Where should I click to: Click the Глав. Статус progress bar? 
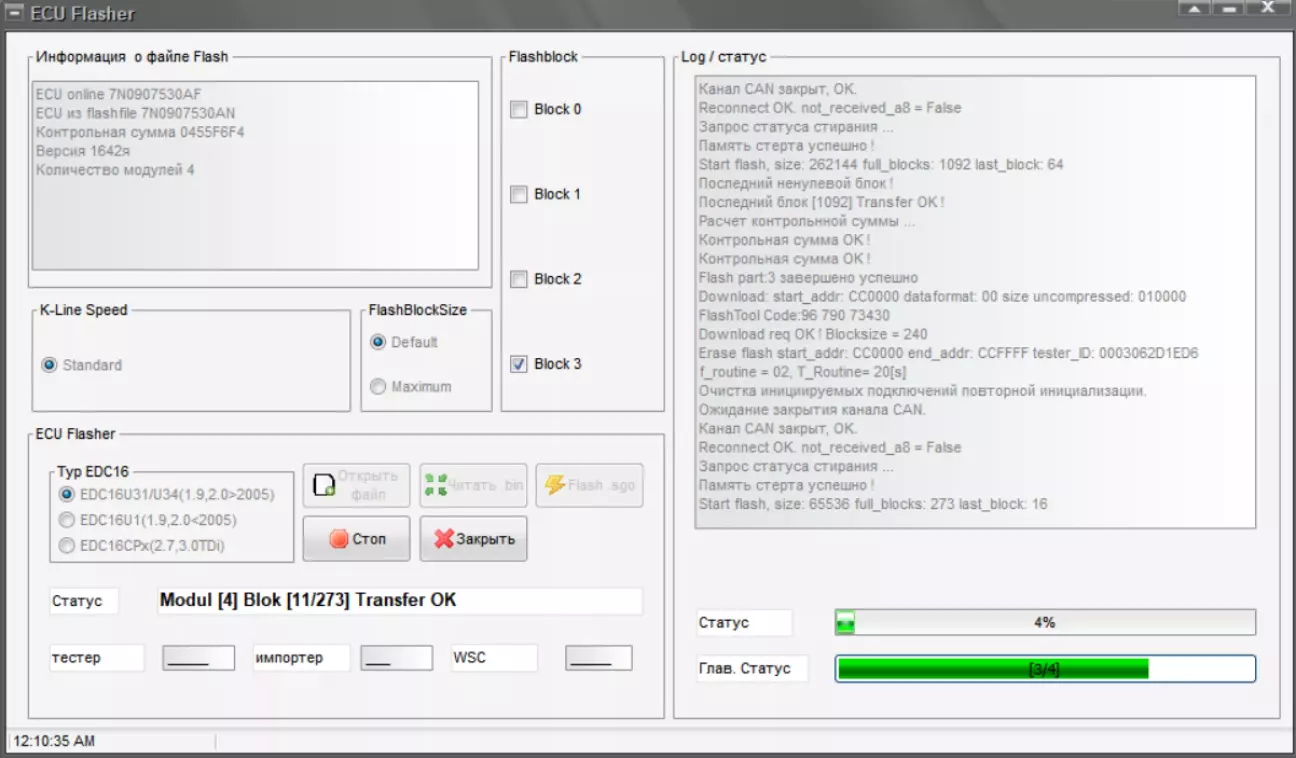(x=1045, y=669)
